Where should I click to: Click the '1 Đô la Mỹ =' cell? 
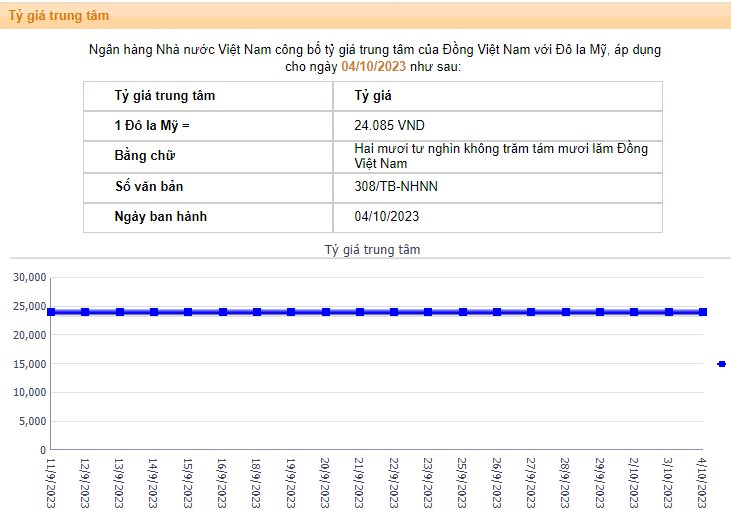click(x=208, y=126)
